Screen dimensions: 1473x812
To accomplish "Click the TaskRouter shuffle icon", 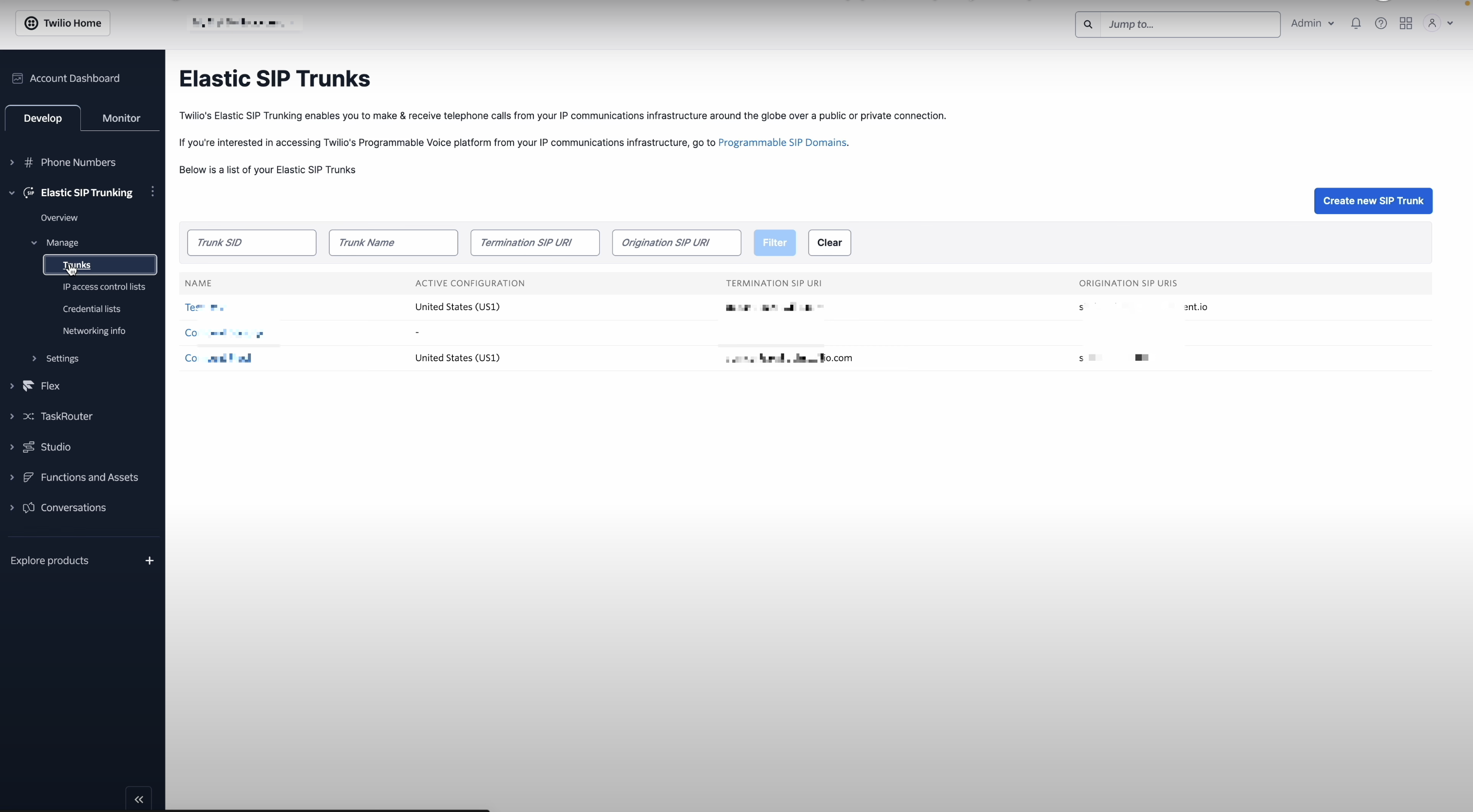I will [28, 416].
